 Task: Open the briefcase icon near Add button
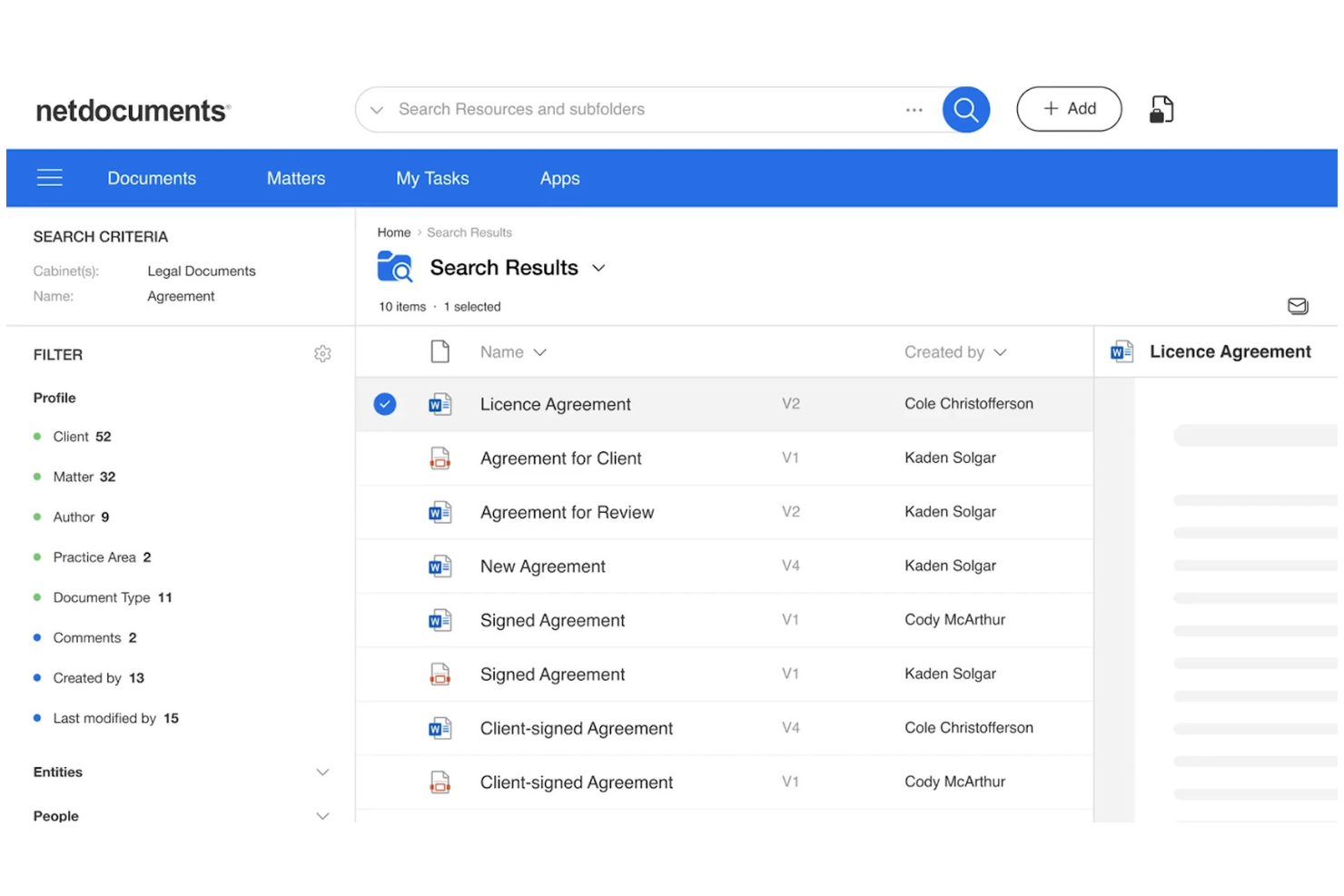point(1161,108)
